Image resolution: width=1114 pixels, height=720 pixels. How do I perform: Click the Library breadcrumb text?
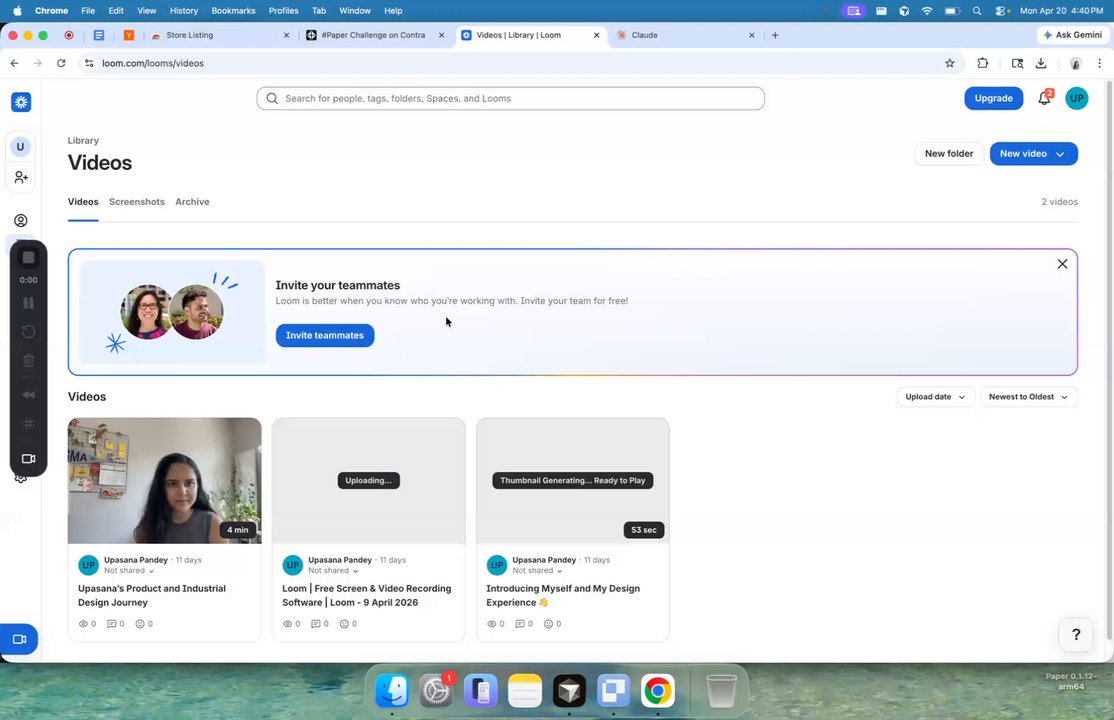(83, 141)
